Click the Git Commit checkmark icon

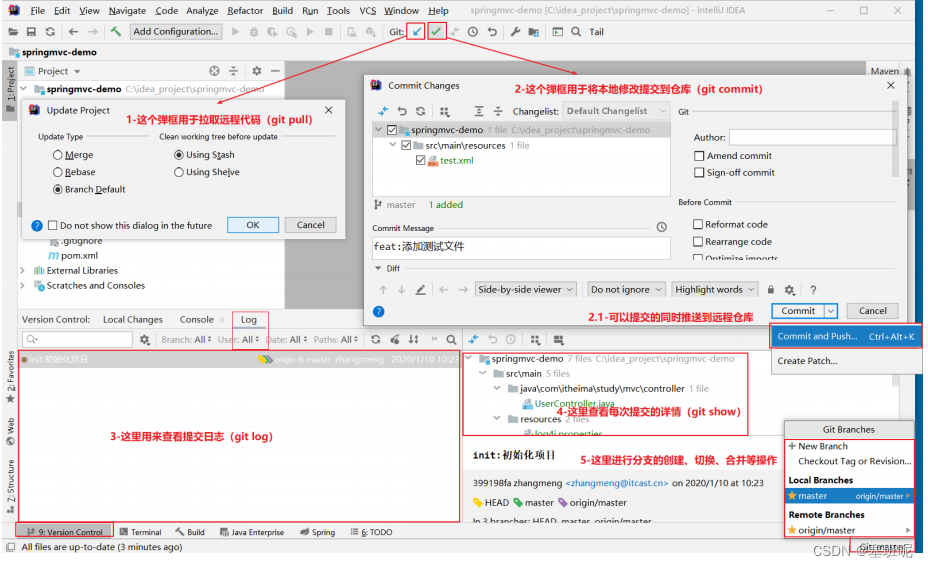click(x=436, y=31)
